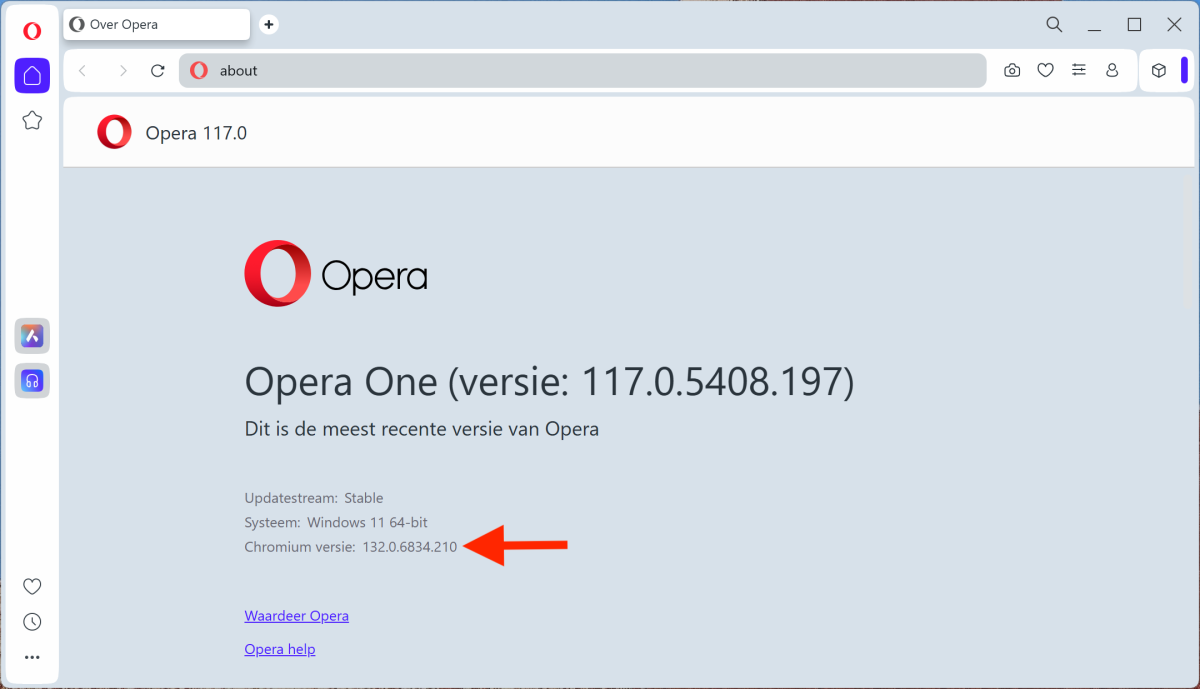Take a snapshot with camera icon
This screenshot has width=1200, height=689.
coord(1012,70)
